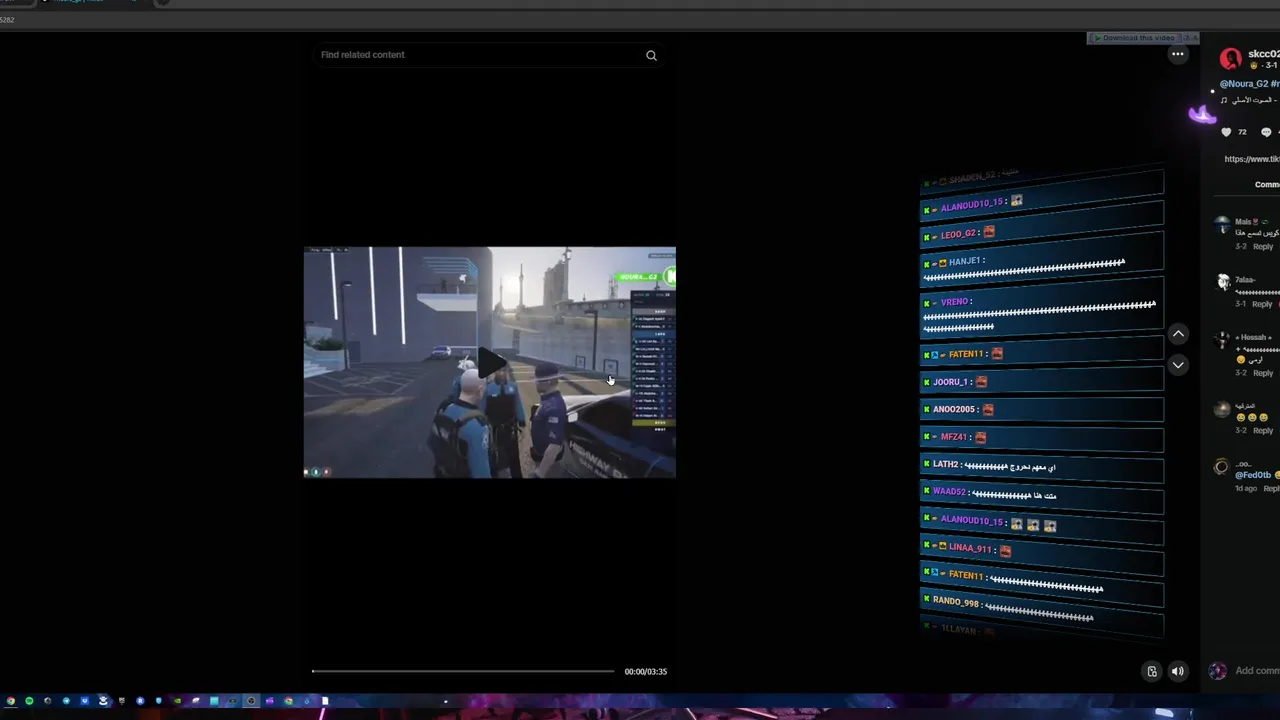Click the Download this video button
The image size is (1280, 720).
(x=1137, y=38)
